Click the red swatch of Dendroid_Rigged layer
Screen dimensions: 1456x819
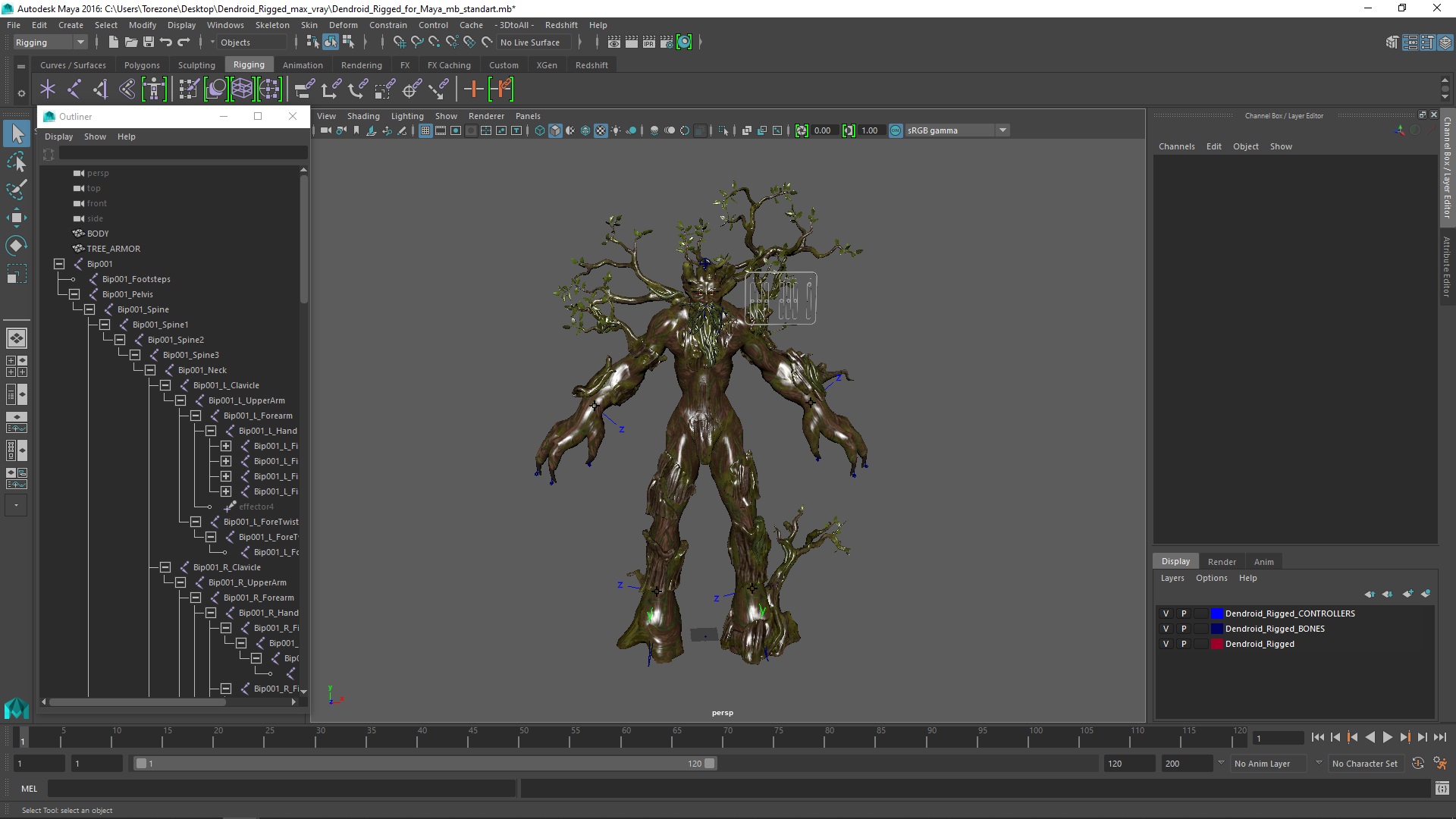(1216, 644)
